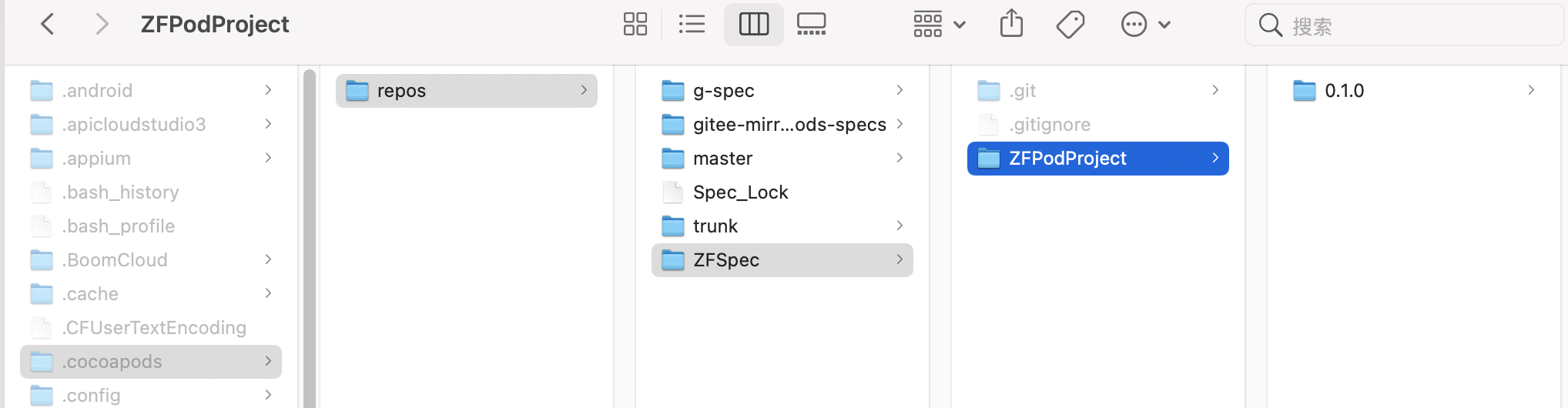Click the first column's vertical scrollbar
Viewport: 1568px width, 408px height.
[x=309, y=239]
